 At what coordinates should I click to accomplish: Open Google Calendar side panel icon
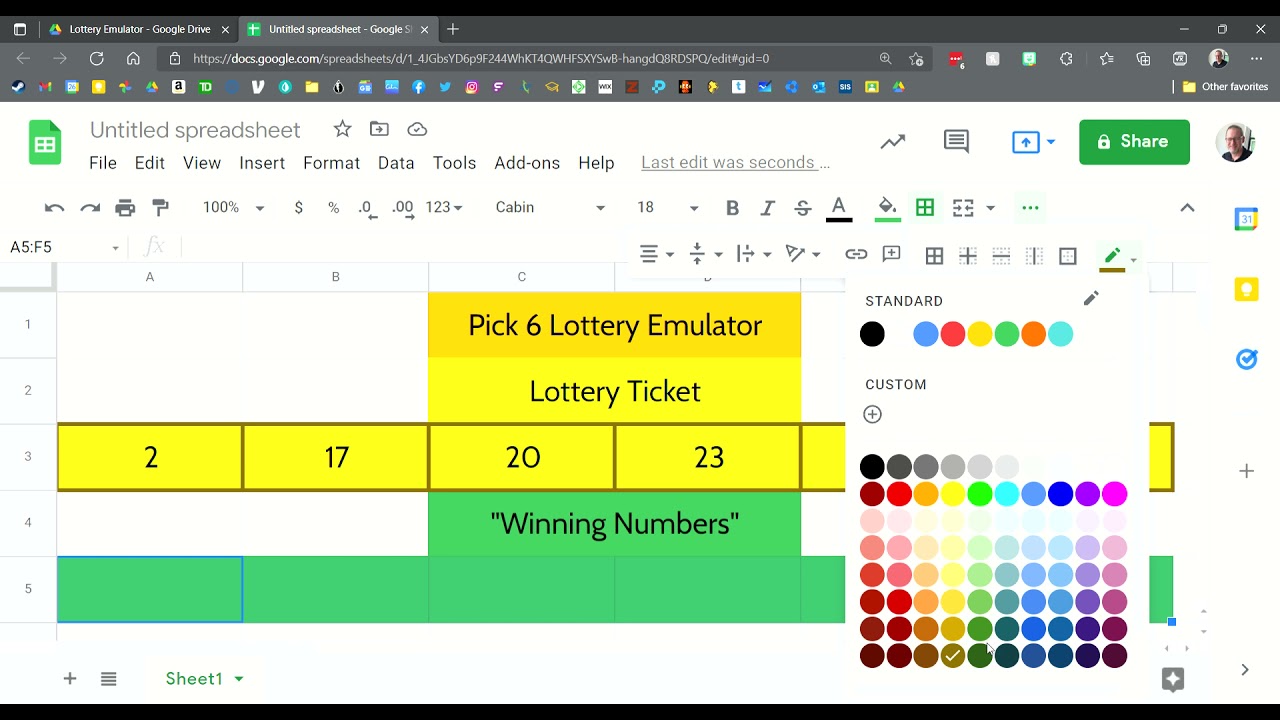click(x=1246, y=220)
